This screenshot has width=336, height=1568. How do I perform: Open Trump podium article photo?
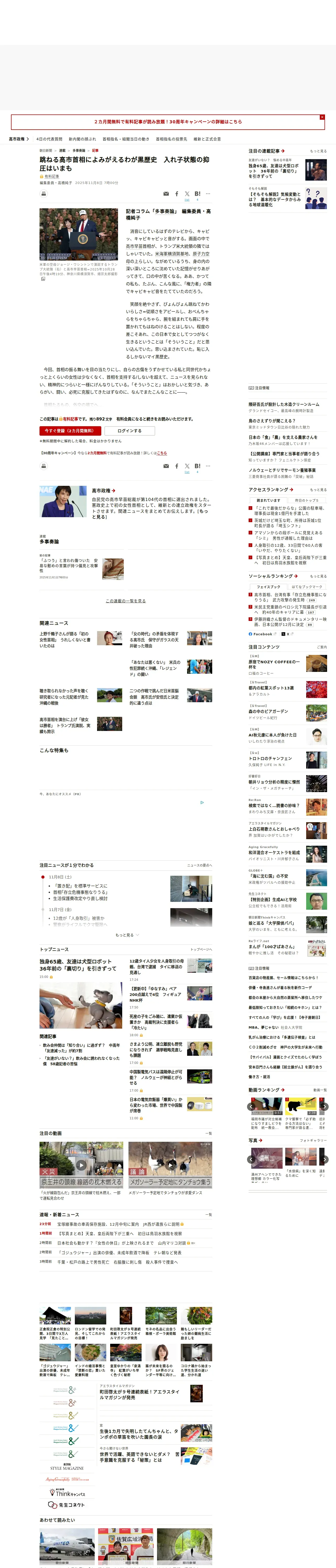coord(79,234)
